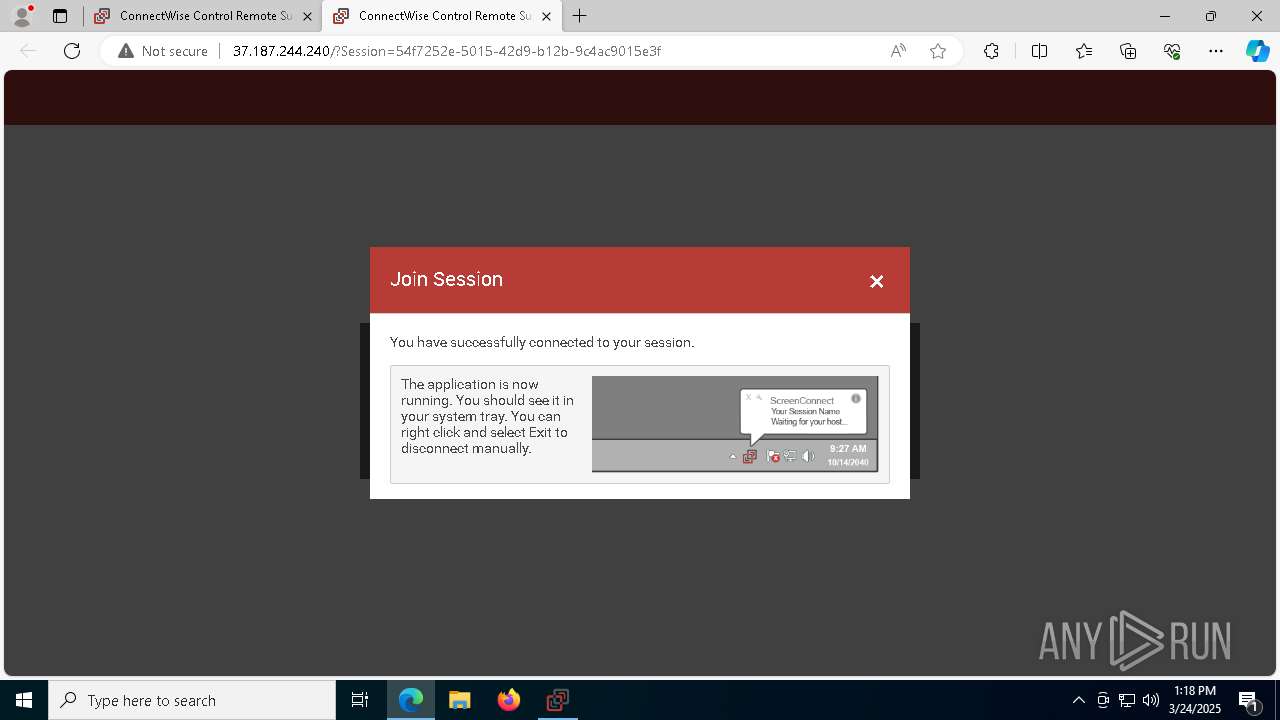Show hidden system tray icons
1280x720 pixels.
pos(1079,700)
